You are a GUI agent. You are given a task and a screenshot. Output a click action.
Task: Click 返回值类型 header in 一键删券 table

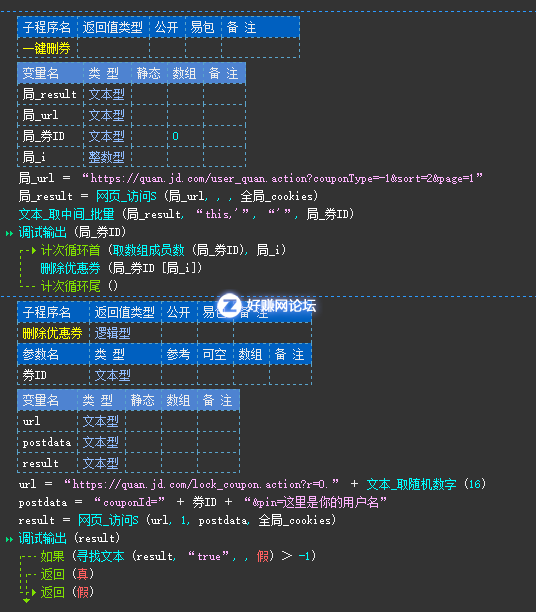tap(112, 28)
